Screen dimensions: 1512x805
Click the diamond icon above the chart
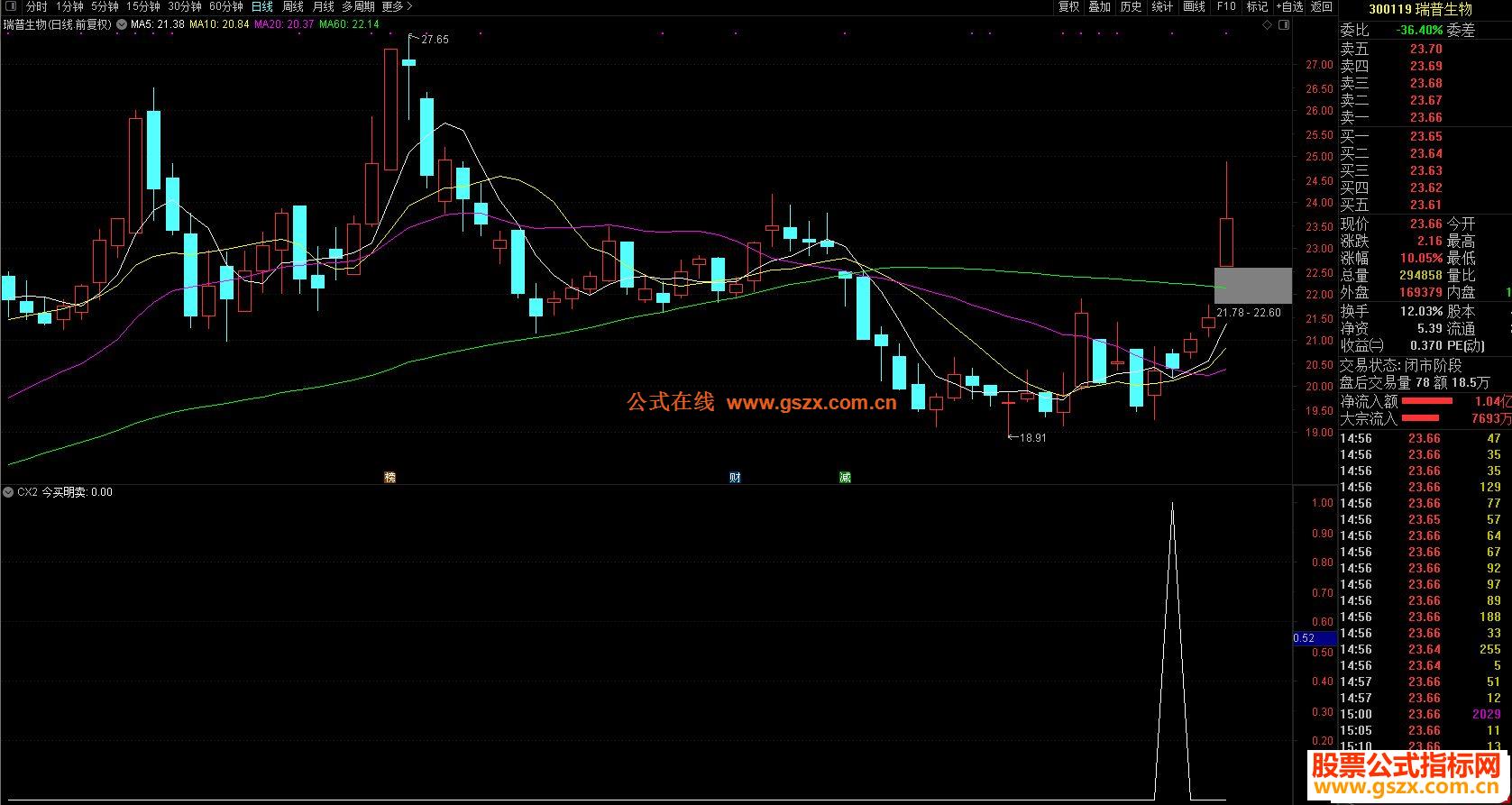pyautogui.click(x=1267, y=25)
